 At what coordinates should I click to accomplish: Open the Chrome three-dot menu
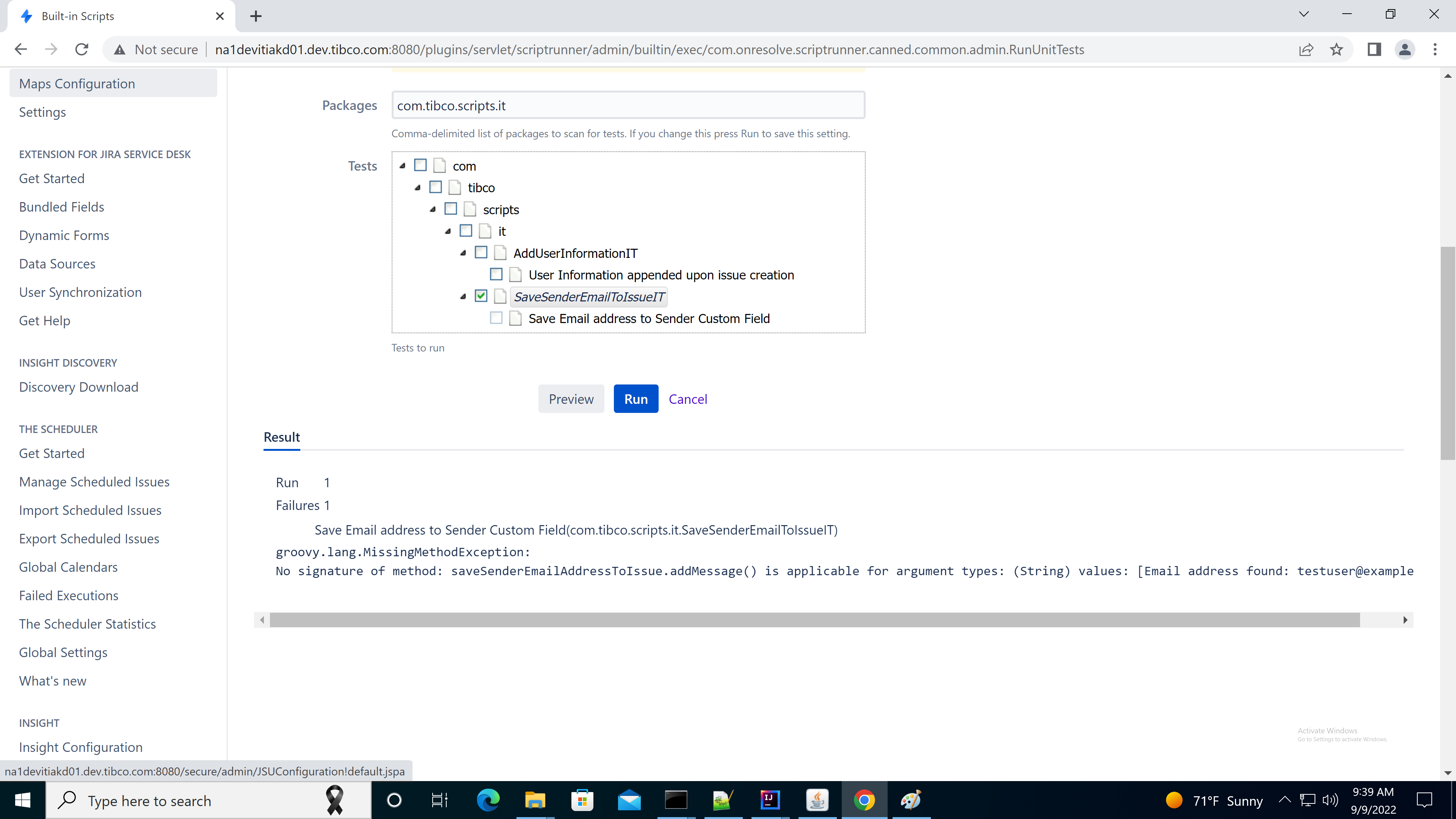pyautogui.click(x=1434, y=50)
